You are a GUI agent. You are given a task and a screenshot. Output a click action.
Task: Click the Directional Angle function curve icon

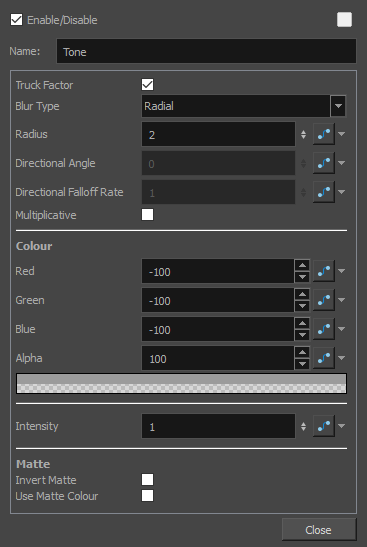pos(324,163)
